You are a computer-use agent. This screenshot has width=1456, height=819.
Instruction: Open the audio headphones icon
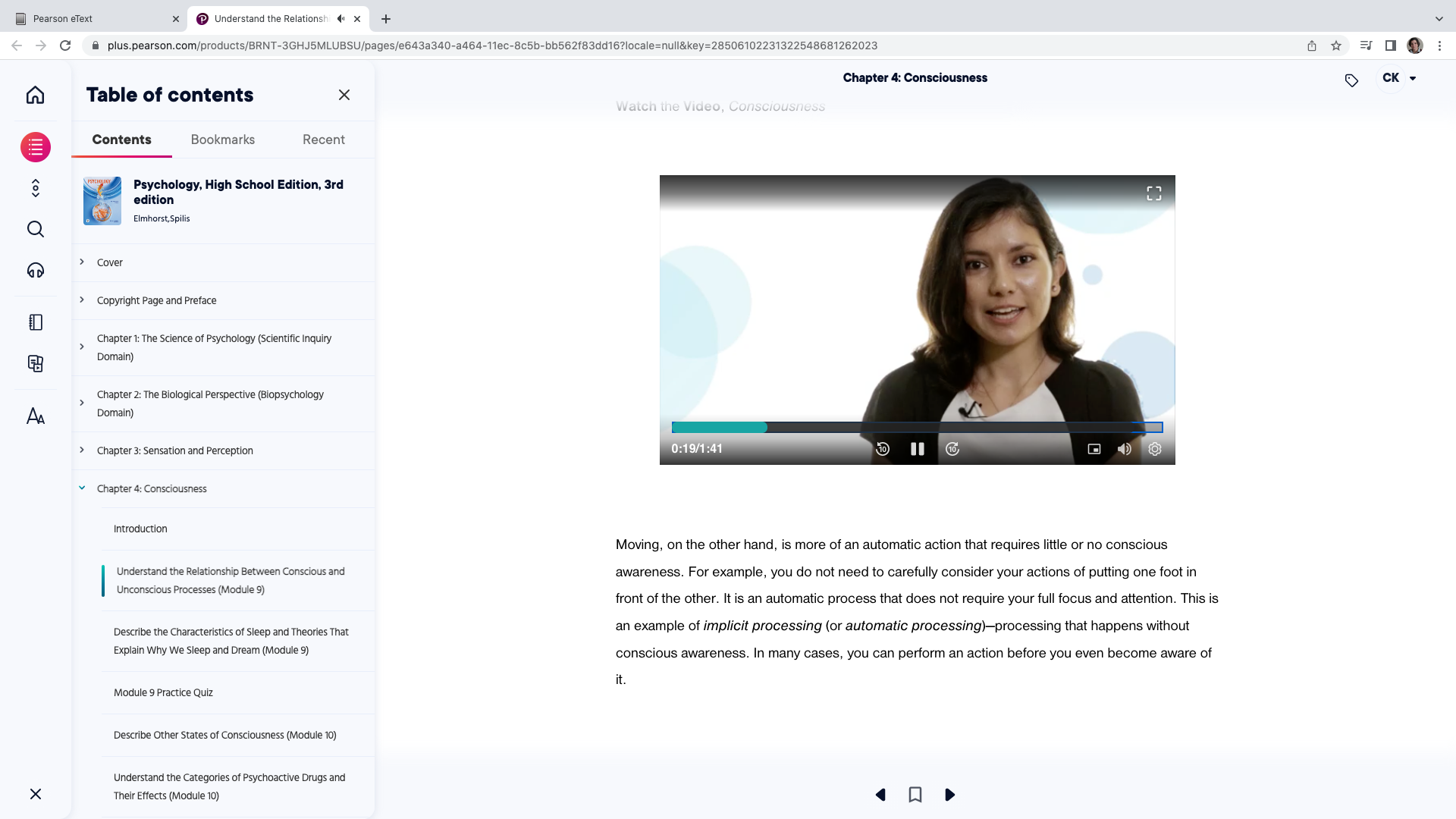tap(36, 270)
